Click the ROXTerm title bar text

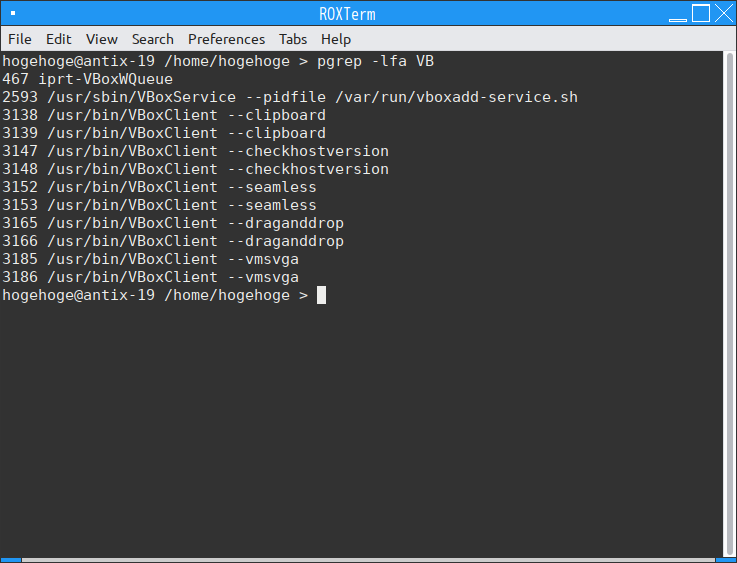(x=347, y=14)
